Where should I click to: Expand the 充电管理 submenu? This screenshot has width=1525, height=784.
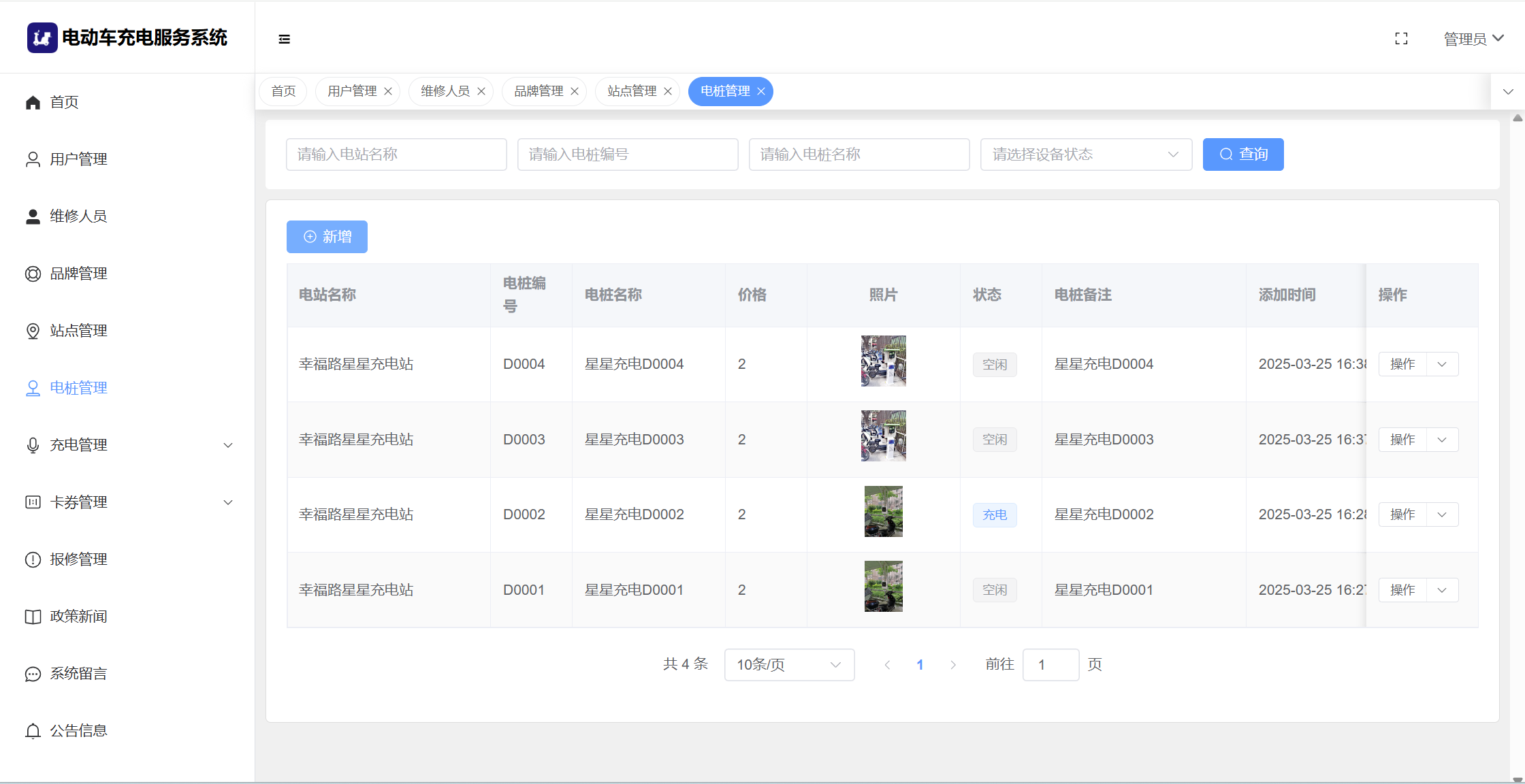click(x=129, y=445)
